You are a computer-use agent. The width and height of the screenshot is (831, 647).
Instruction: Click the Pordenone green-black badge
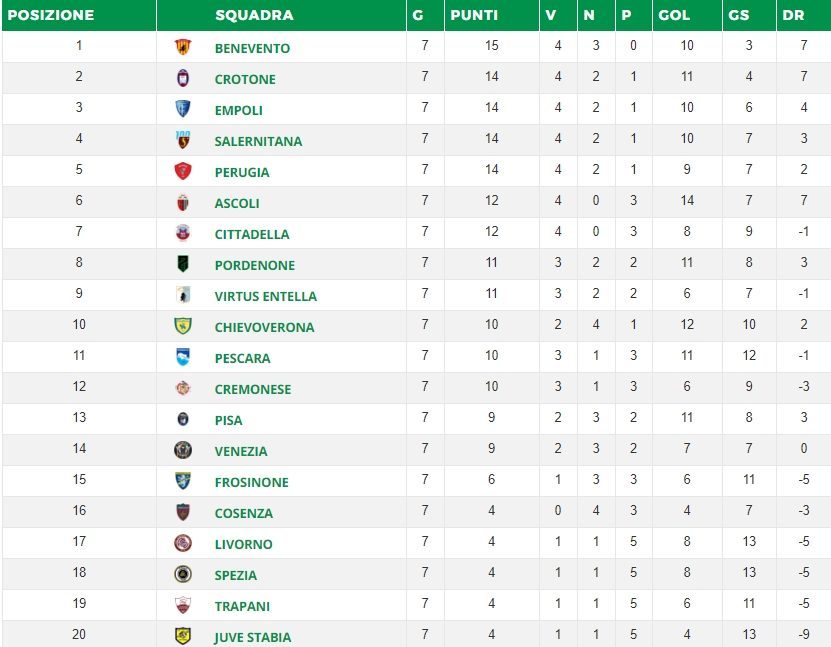183,264
